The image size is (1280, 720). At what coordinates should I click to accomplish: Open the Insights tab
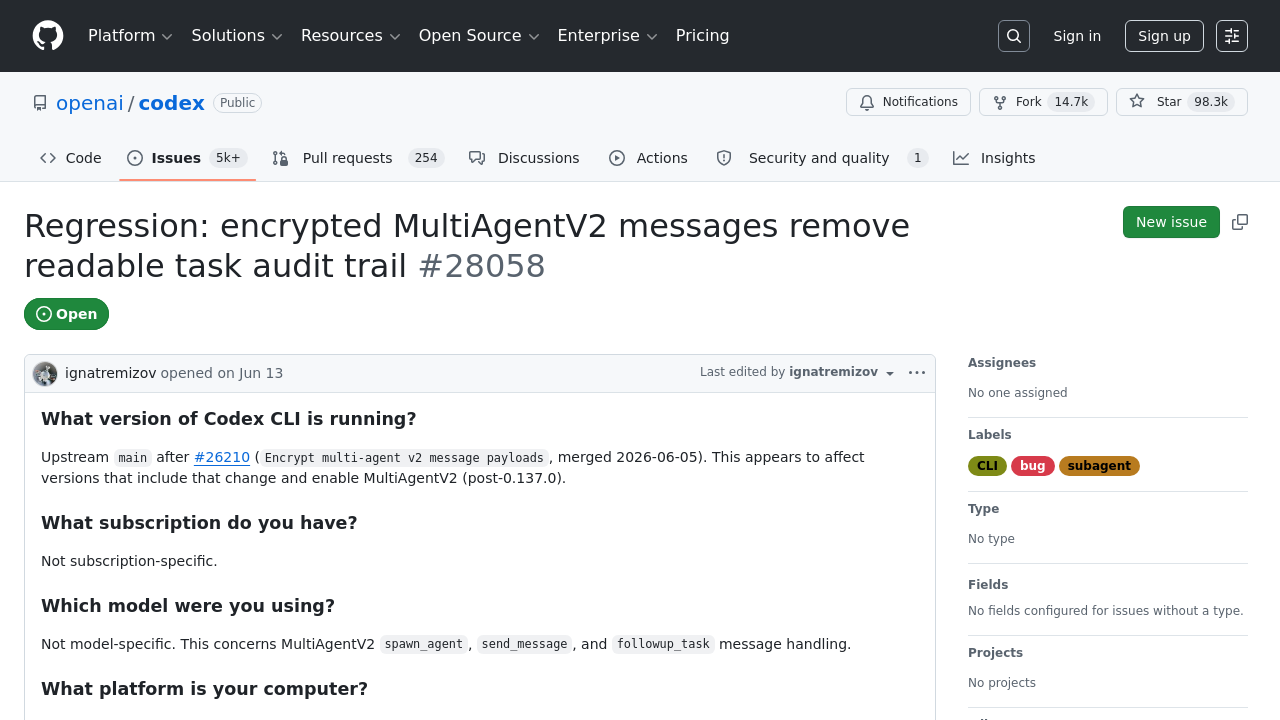click(994, 158)
